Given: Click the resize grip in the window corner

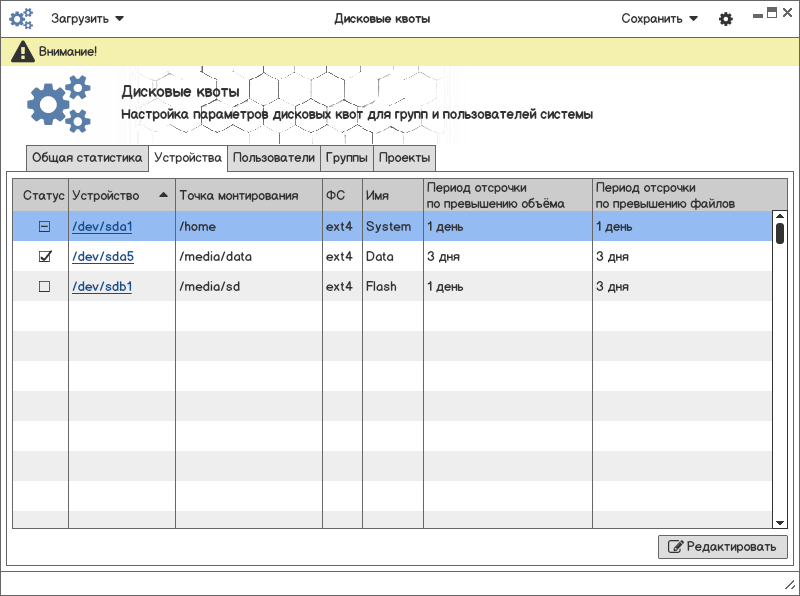Looking at the screenshot, I should pos(788,584).
